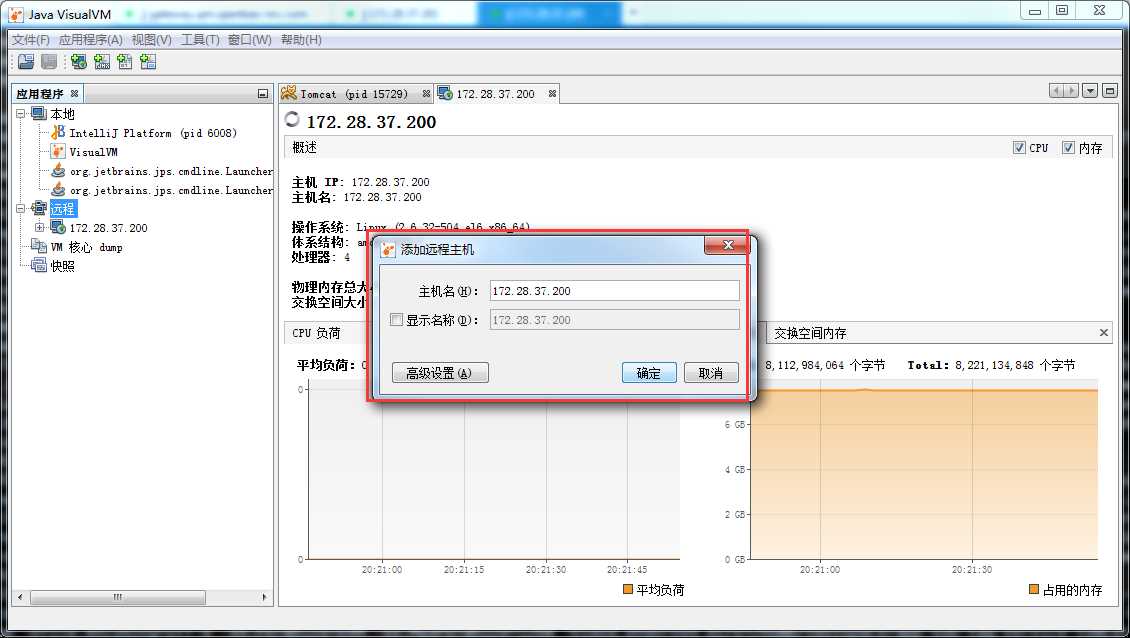This screenshot has height=638, width=1130.
Task: Open the 工具(T) menu
Action: click(200, 40)
